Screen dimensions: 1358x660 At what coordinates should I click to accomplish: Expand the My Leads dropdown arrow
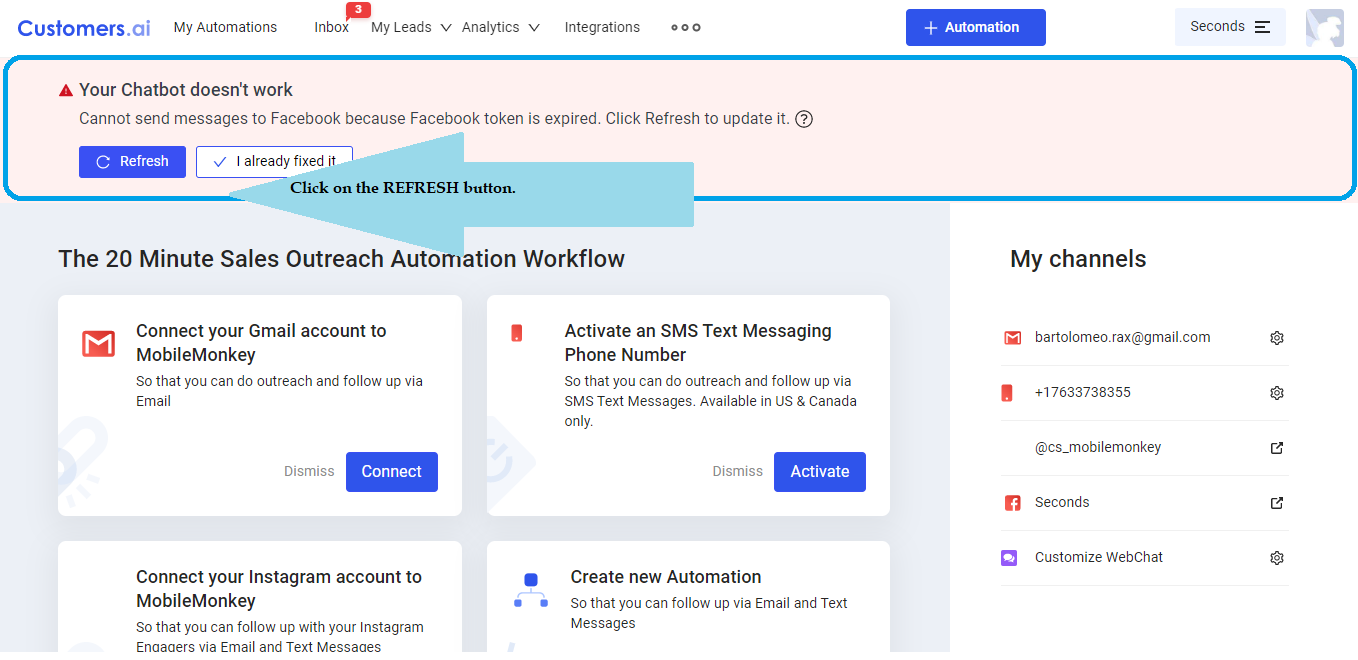446,28
